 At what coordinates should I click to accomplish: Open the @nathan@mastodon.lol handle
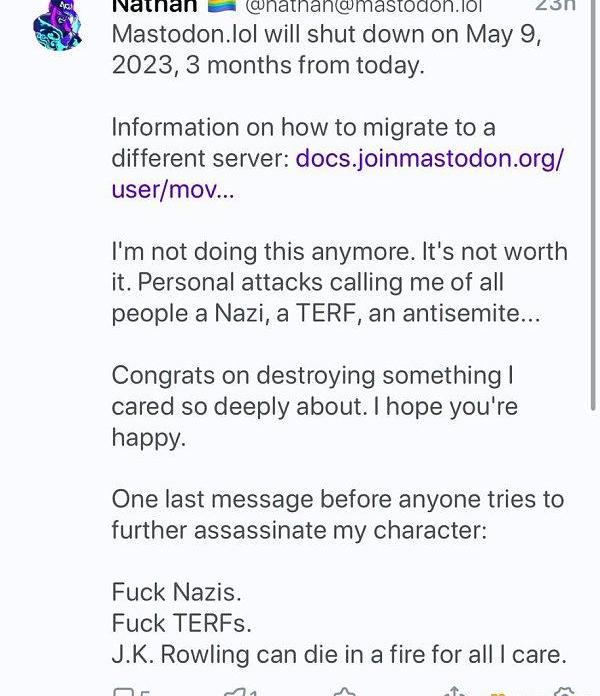point(363,5)
